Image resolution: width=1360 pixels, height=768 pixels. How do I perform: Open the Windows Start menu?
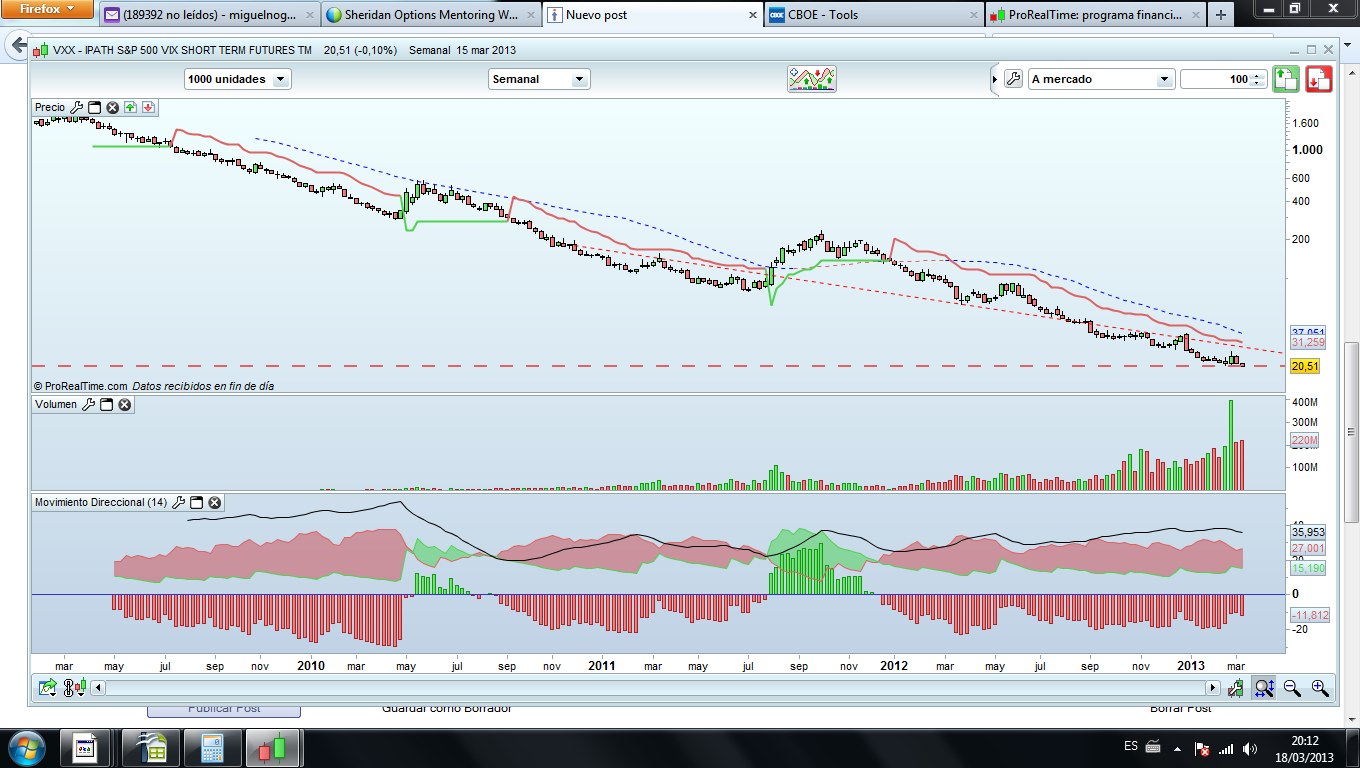(x=26, y=748)
